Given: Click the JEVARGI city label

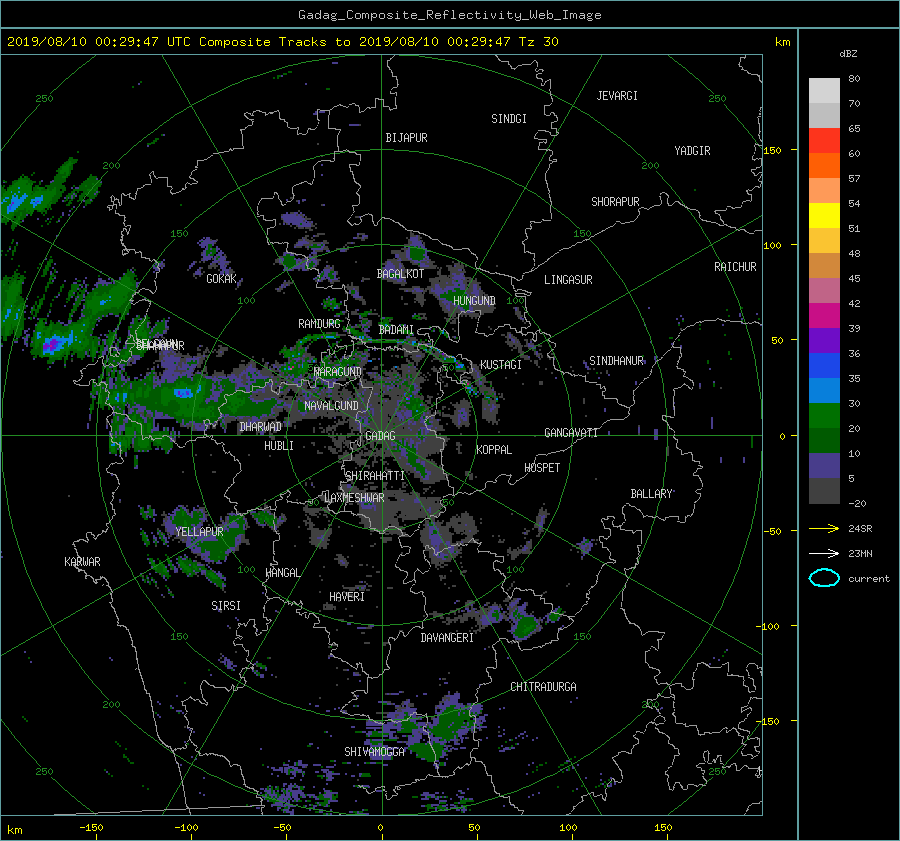Looking at the screenshot, I should pos(617,96).
